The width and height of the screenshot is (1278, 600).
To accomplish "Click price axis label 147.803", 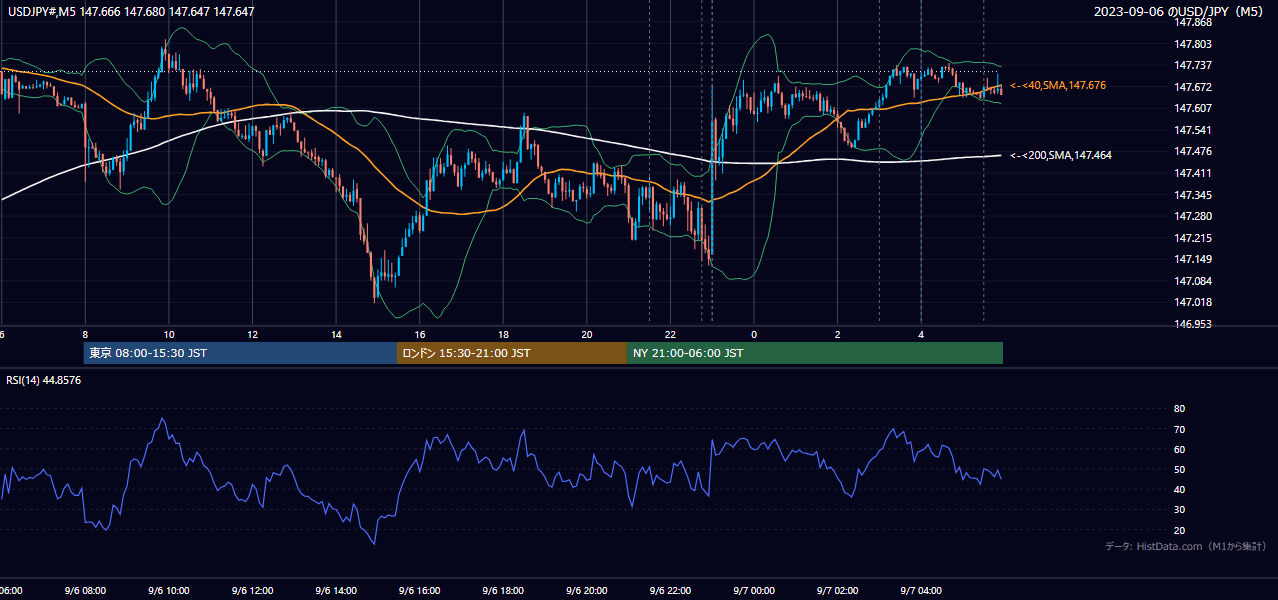I will tap(1194, 44).
